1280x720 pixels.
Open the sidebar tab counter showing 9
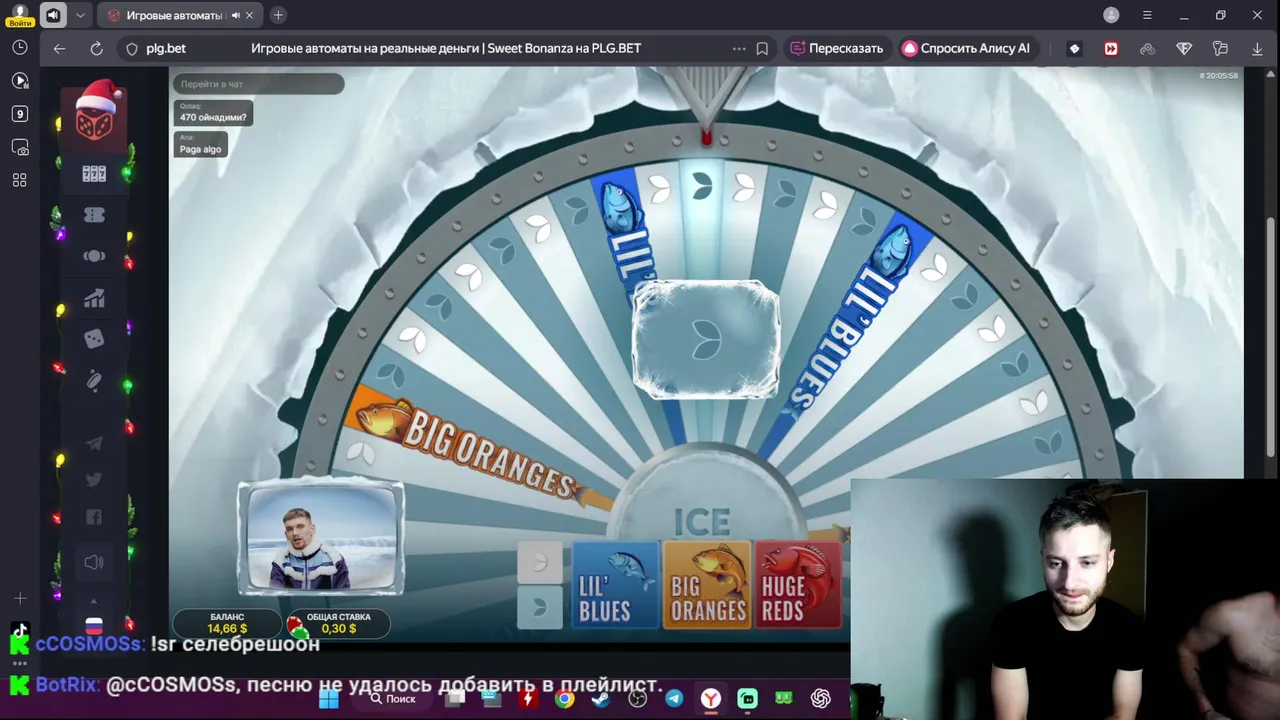coord(19,114)
